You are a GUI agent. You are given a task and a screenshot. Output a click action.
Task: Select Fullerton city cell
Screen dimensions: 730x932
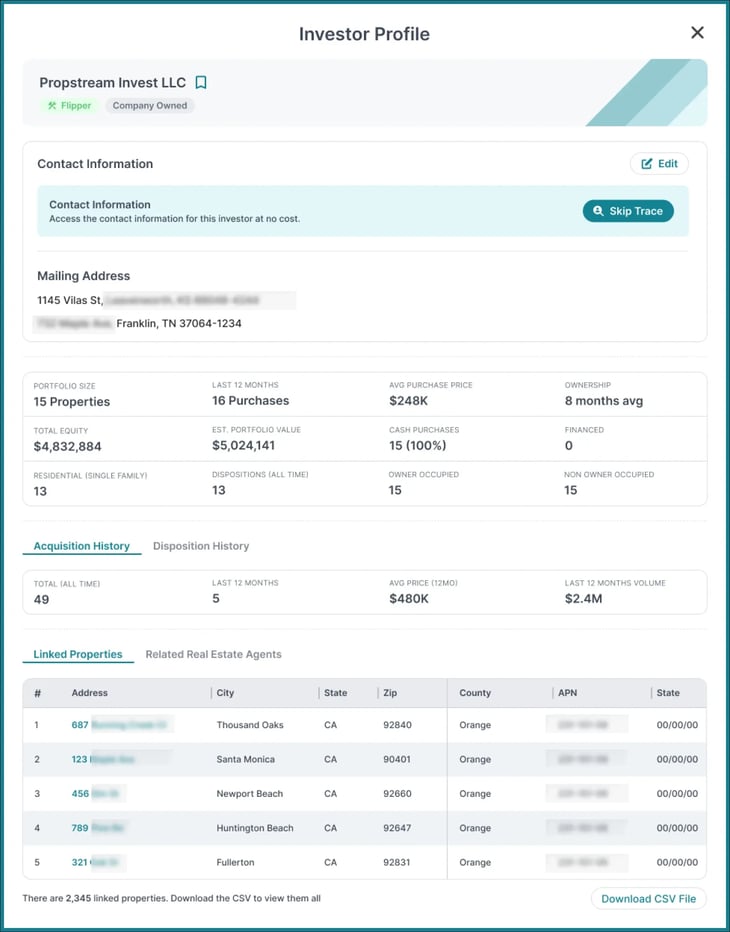235,862
